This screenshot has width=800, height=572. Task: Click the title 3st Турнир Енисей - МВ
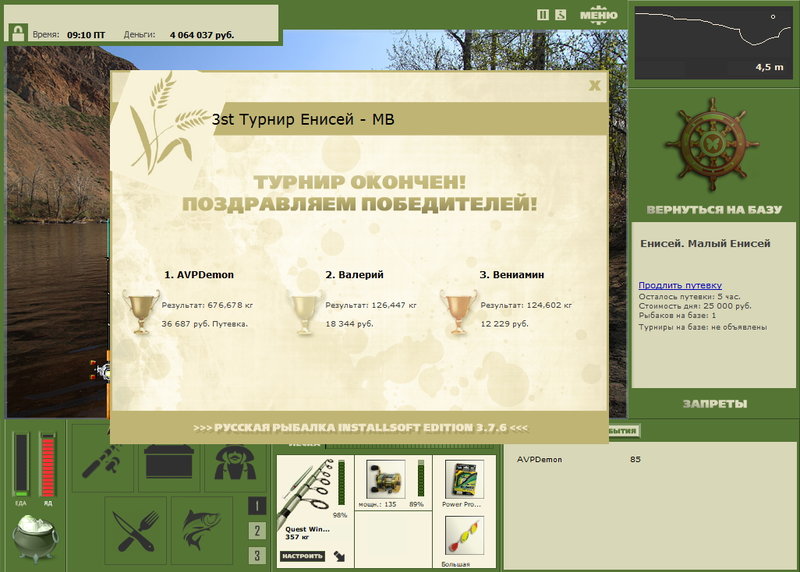pyautogui.click(x=303, y=119)
